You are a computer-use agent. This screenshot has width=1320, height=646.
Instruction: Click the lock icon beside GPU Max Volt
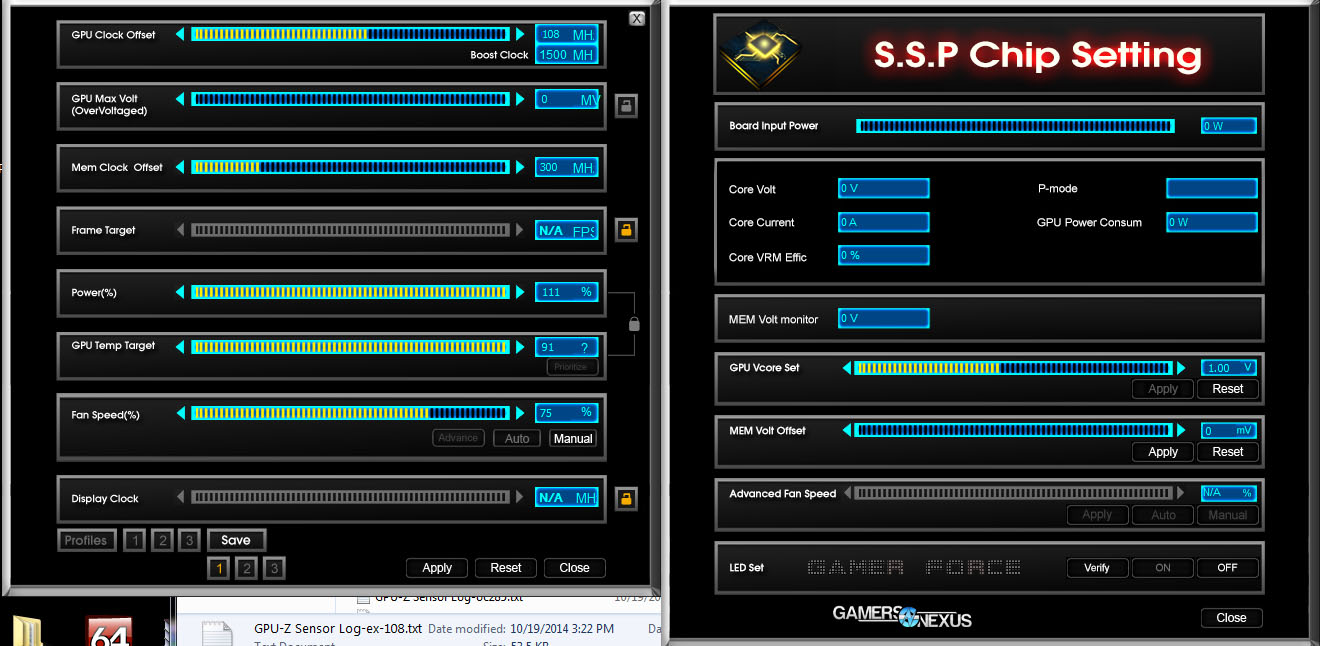[x=626, y=105]
